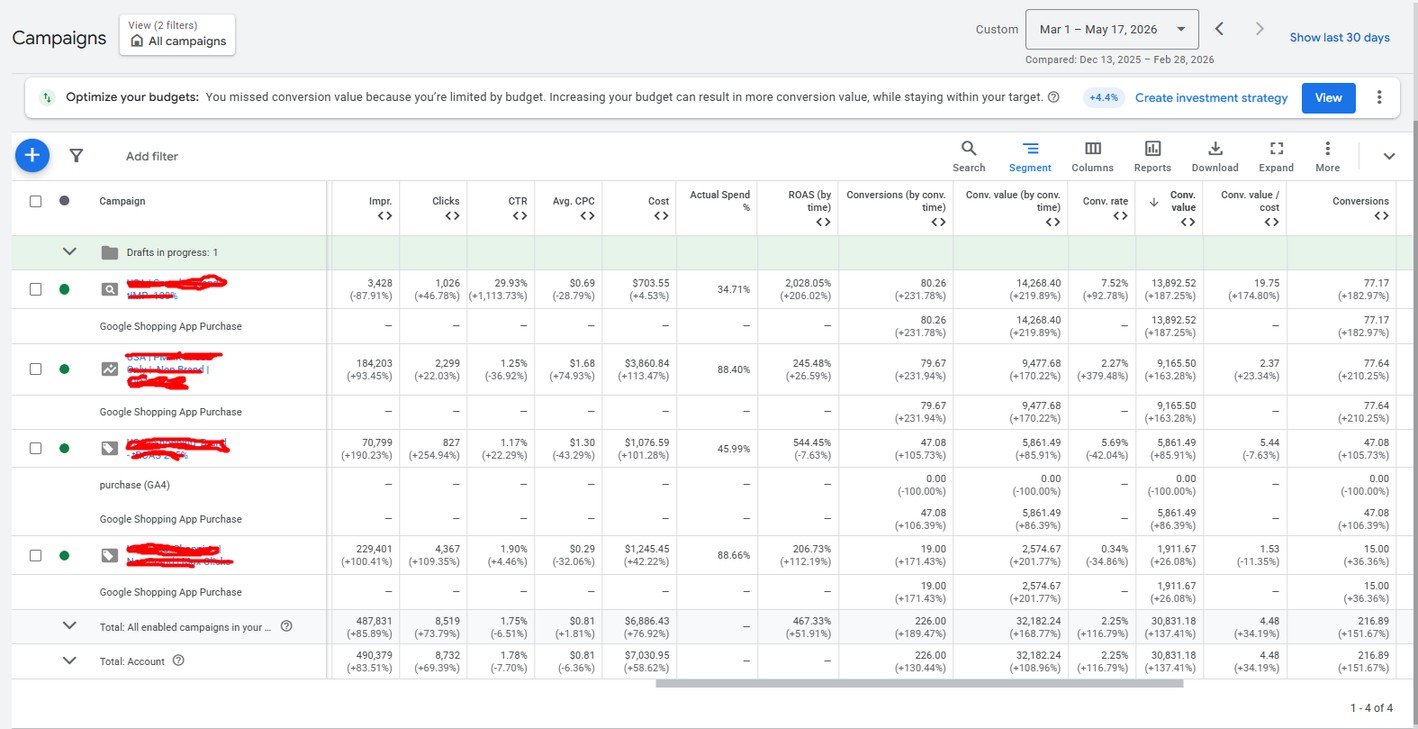This screenshot has height=729, width=1418.
Task: Go to previous date range arrow
Action: [1219, 29]
